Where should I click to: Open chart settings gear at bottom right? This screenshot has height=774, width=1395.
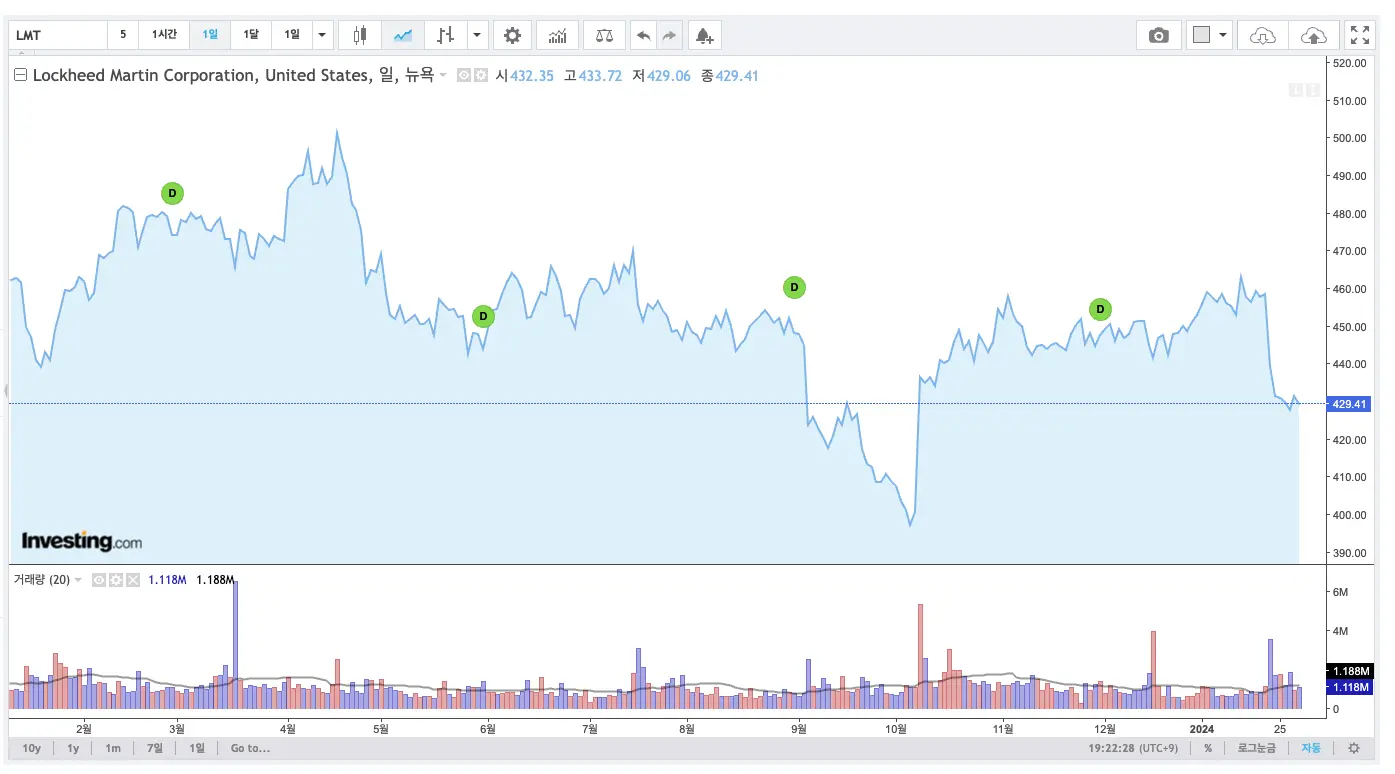tap(1354, 748)
